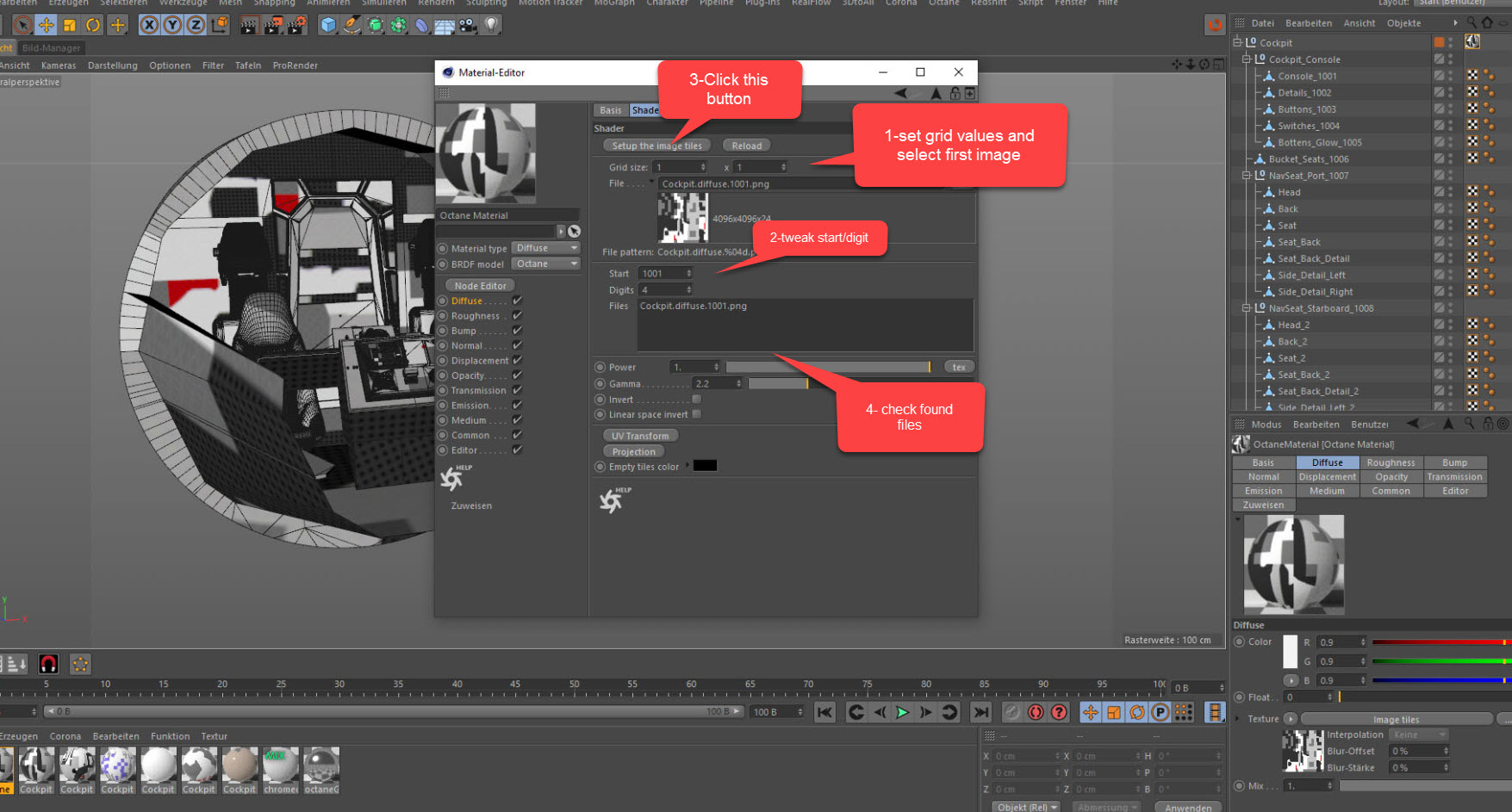This screenshot has height=812, width=1512.
Task: Toggle the Opacity channel checkbox
Action: (517, 375)
